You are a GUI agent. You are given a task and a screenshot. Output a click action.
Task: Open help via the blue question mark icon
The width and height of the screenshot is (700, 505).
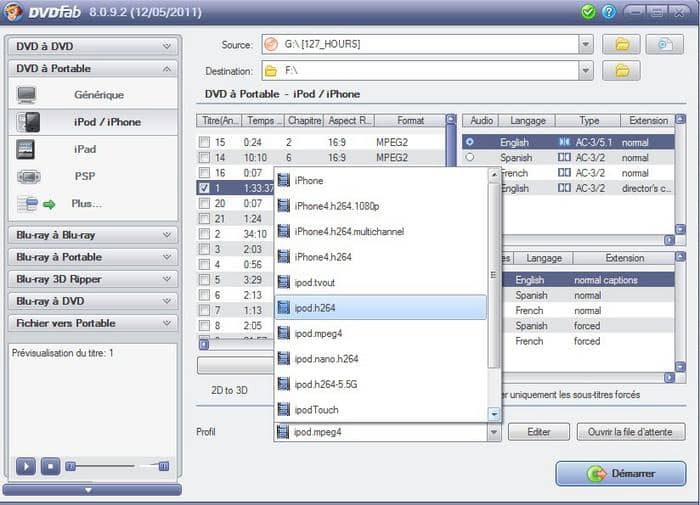pos(608,12)
